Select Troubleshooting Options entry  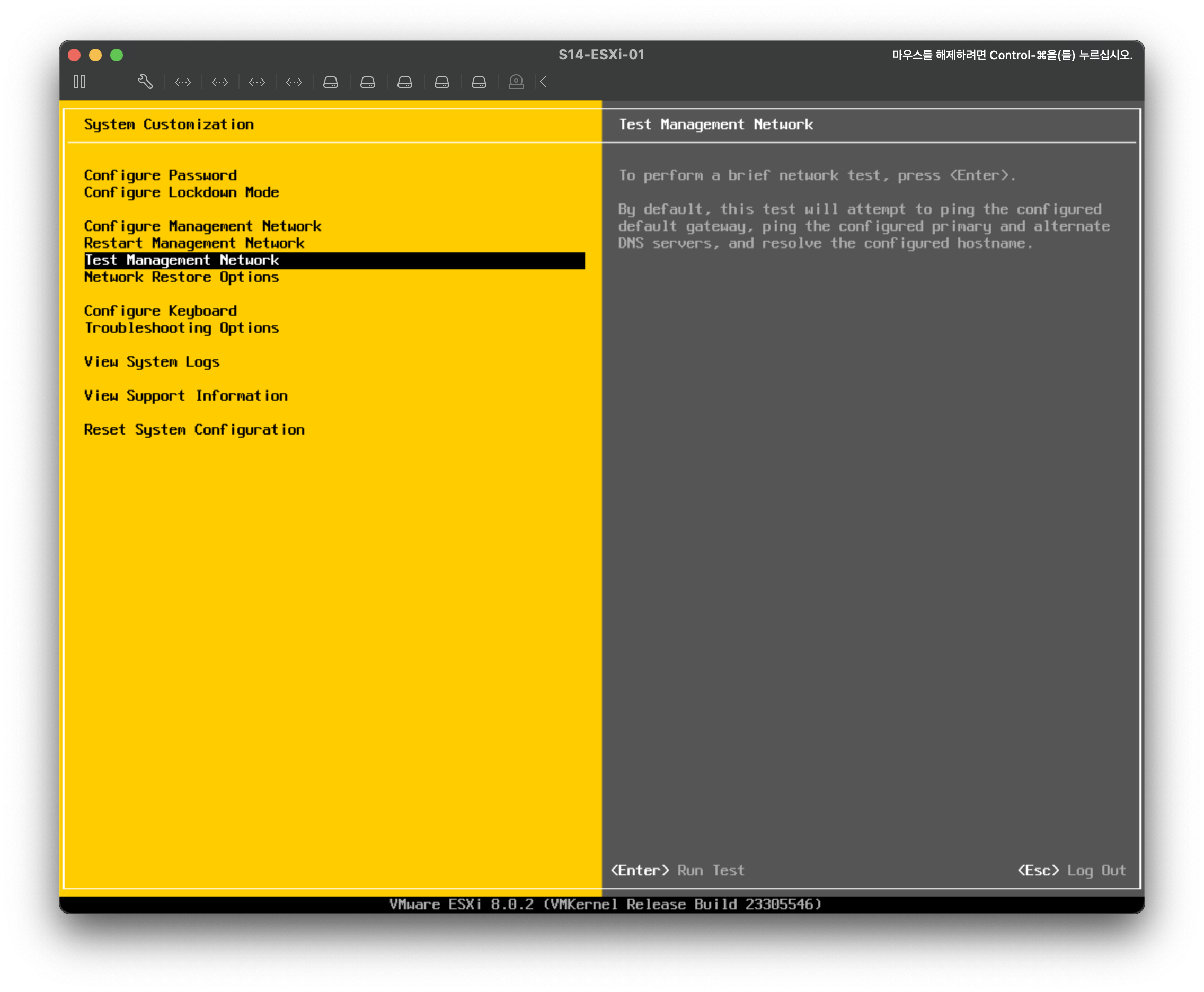point(181,328)
